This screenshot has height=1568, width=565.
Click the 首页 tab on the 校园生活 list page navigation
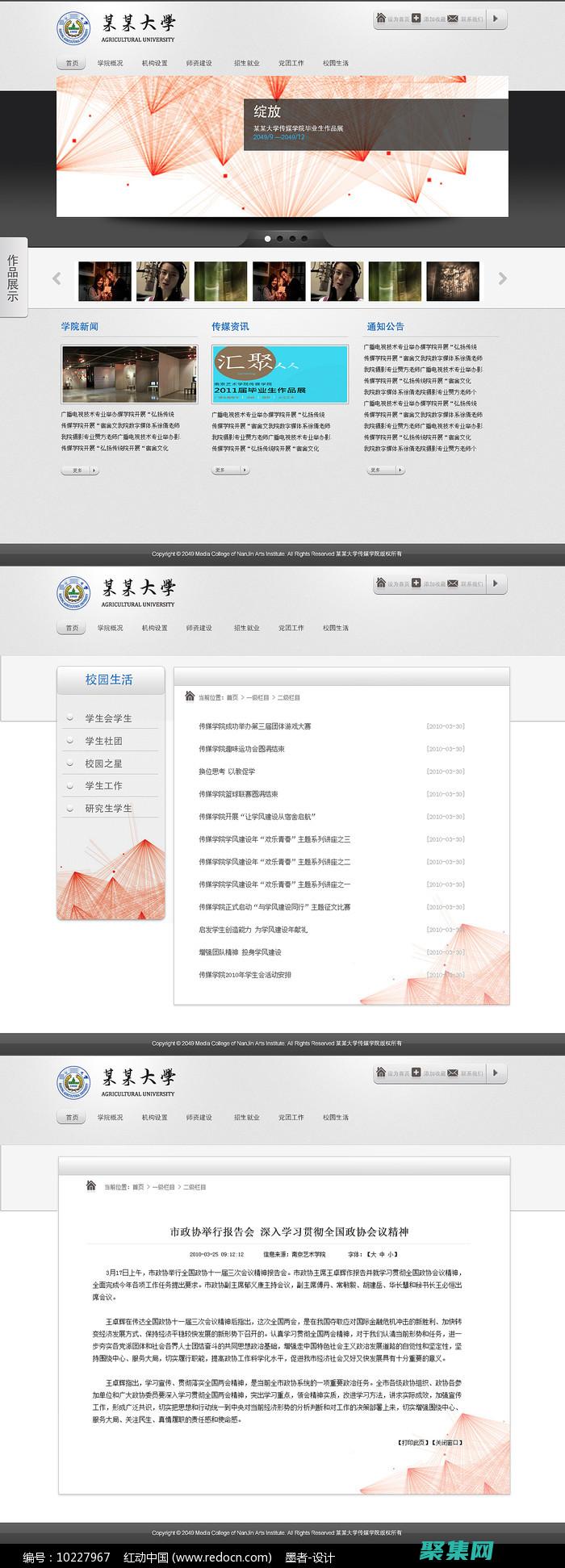[72, 628]
